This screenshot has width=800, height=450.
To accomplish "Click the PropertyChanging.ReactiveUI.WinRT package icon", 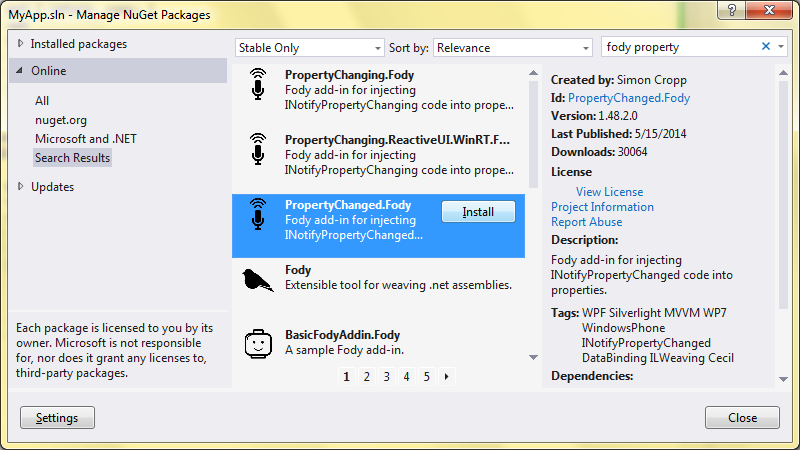I will tap(258, 149).
